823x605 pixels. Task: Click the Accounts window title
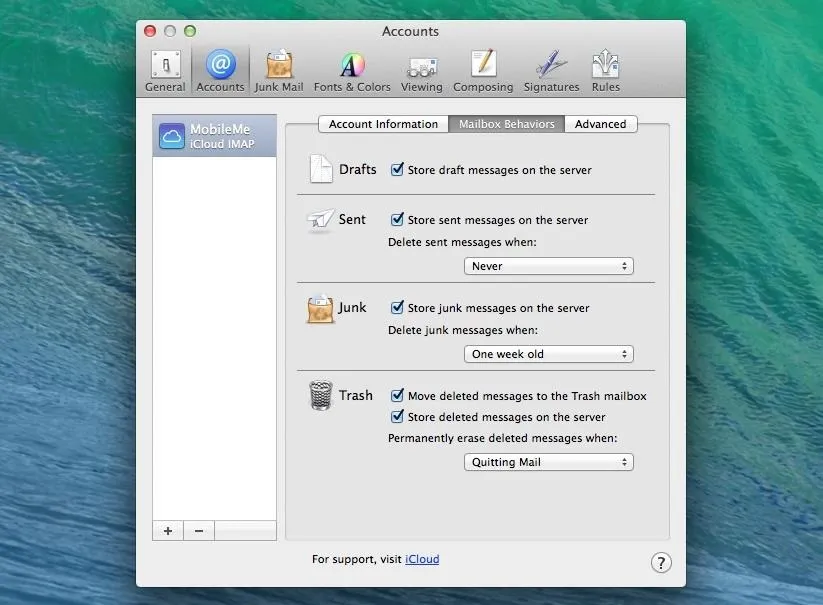click(410, 31)
